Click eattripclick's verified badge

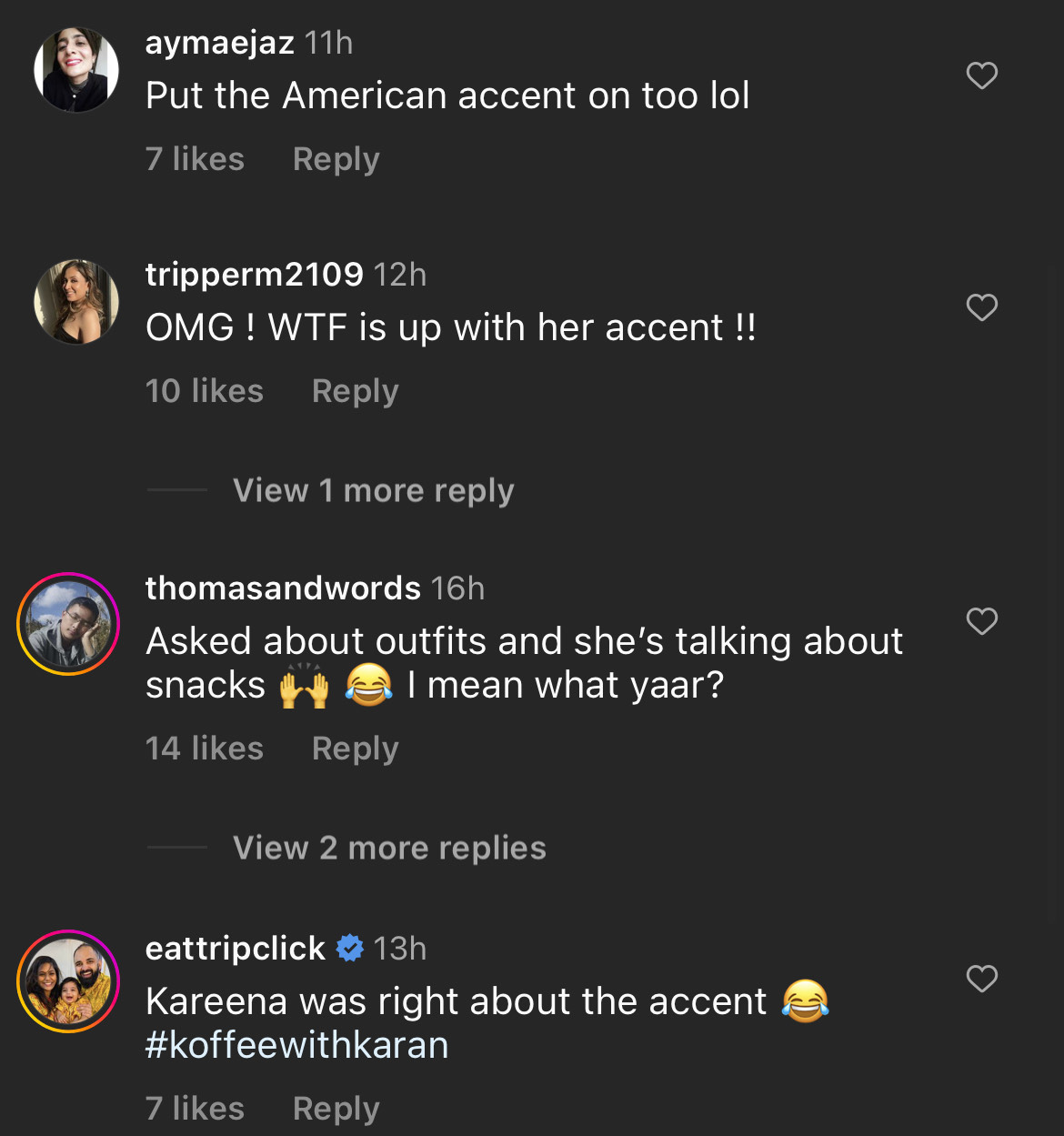[350, 948]
